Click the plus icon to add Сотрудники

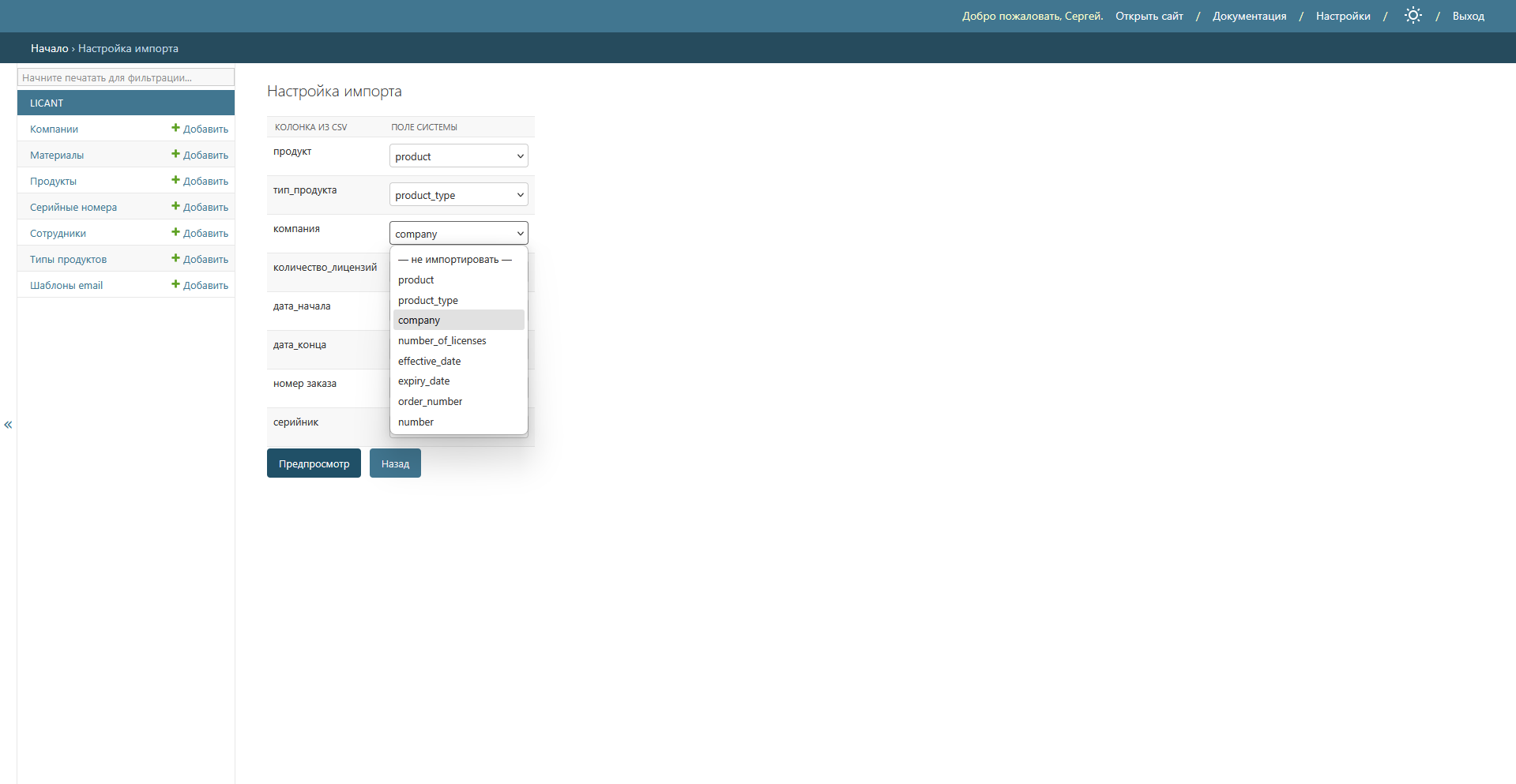[175, 233]
